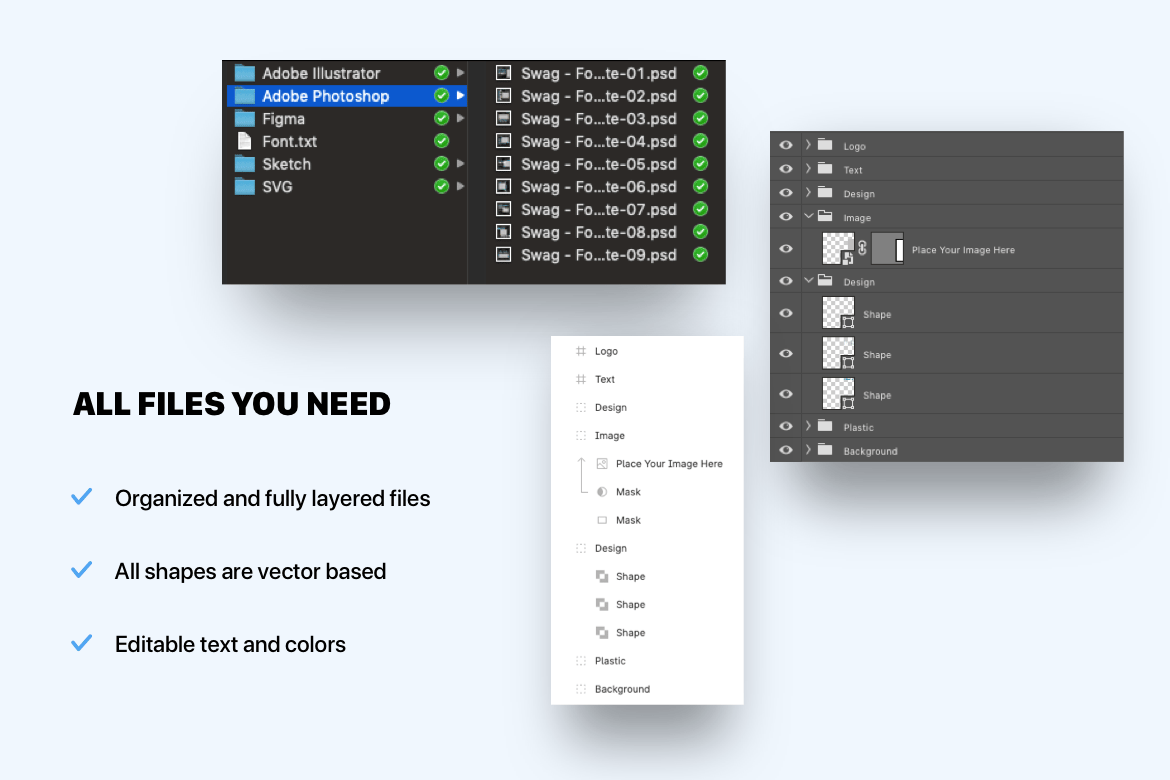This screenshot has width=1170, height=780.
Task: Select the Image layer name in Figma list
Action: [x=610, y=436]
